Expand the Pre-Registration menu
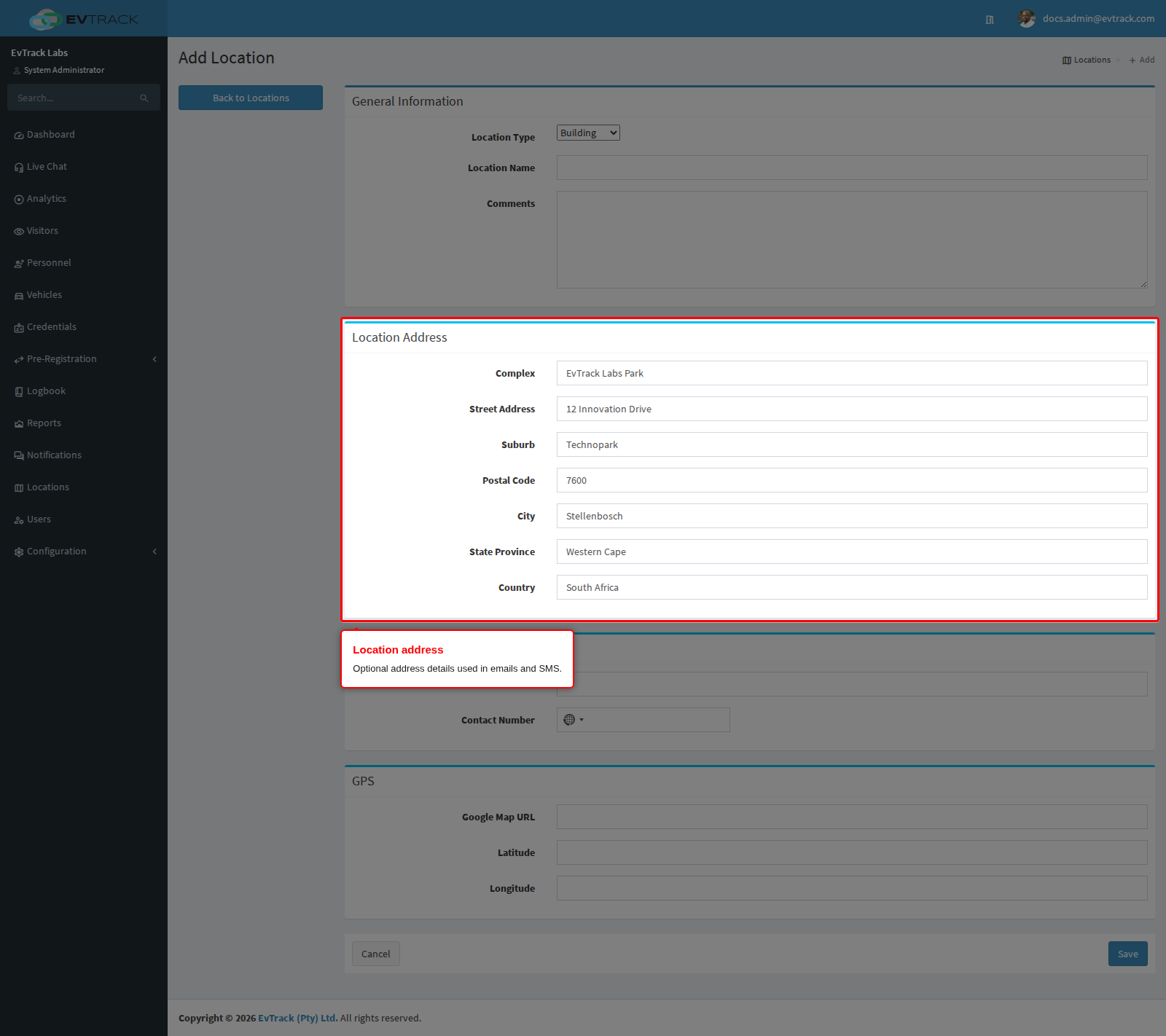Viewport: 1166px width, 1036px height. pos(84,359)
